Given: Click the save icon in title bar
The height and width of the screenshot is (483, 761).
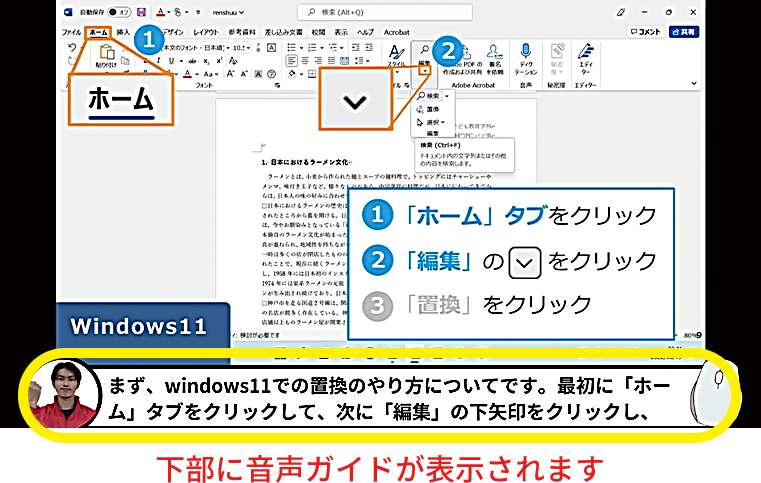Looking at the screenshot, I should 141,12.
